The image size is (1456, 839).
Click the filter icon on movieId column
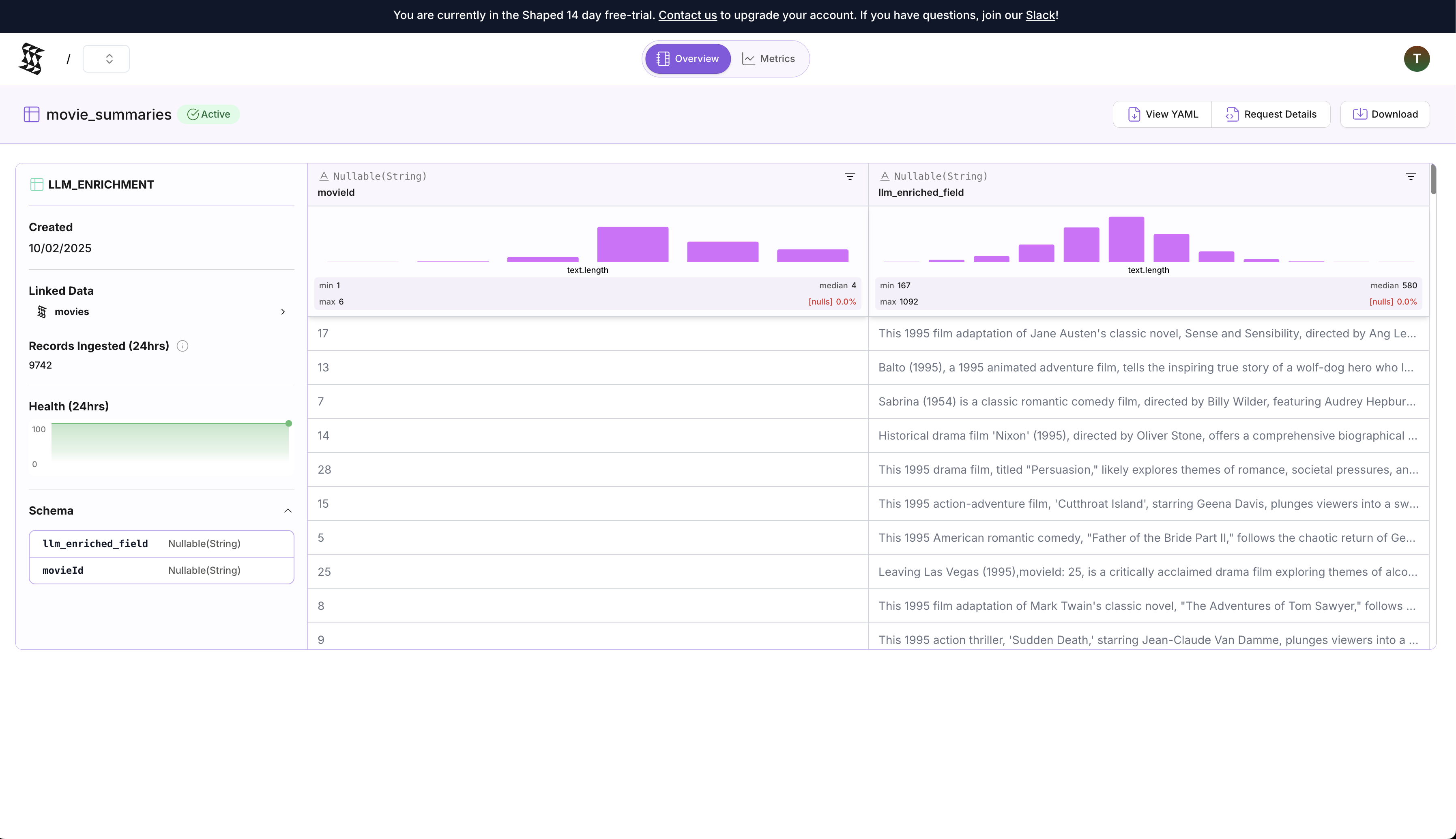(849, 176)
